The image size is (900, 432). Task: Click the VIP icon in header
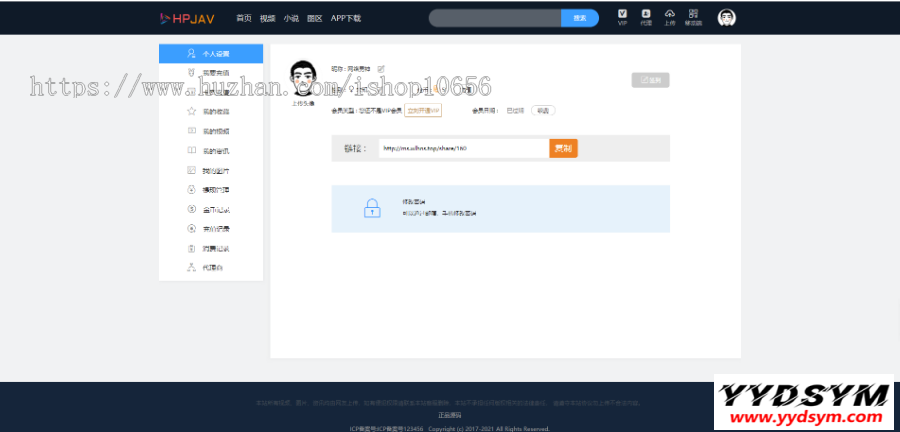click(x=622, y=16)
